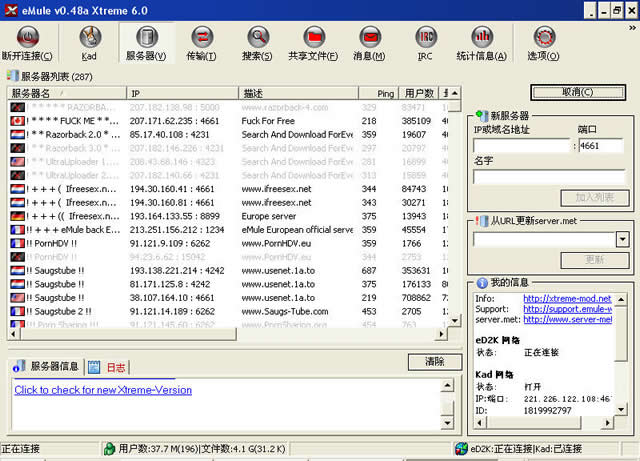The height and width of the screenshot is (461, 640).
Task: Click US flag of 38.107.164.10 server row
Action: tap(18, 298)
